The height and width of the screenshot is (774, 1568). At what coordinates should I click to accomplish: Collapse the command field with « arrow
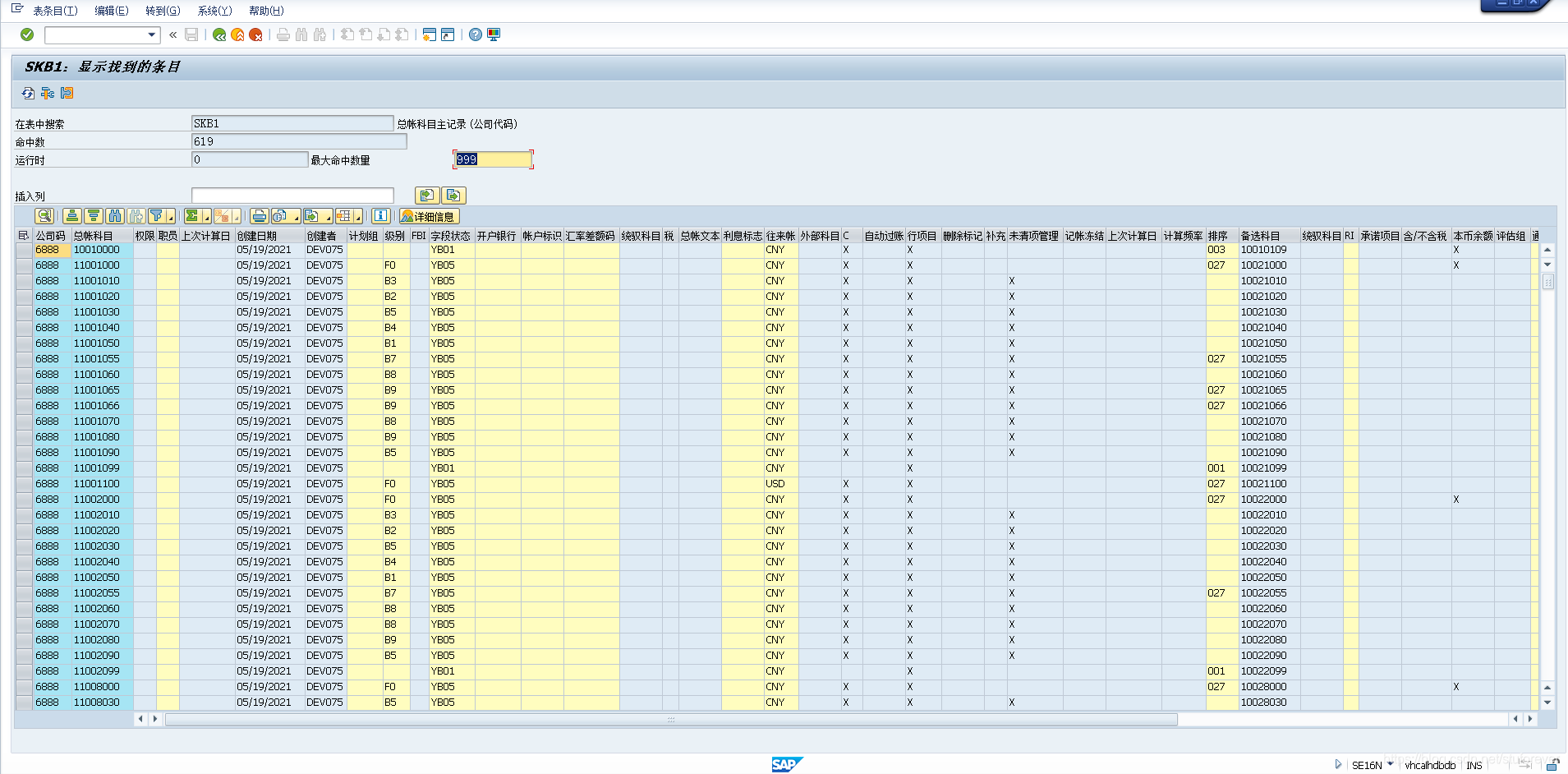coord(172,35)
